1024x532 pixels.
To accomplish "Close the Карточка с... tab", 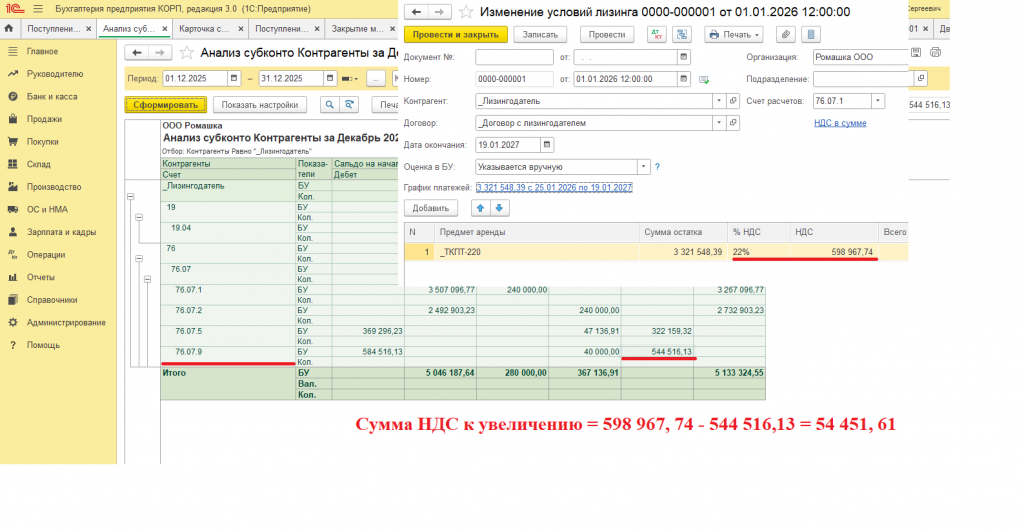I will tap(240, 29).
